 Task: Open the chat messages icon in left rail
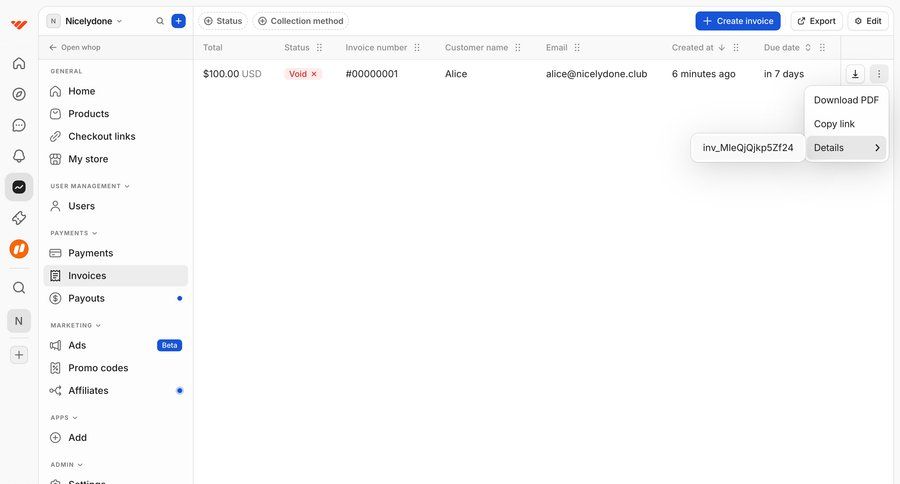[x=19, y=125]
